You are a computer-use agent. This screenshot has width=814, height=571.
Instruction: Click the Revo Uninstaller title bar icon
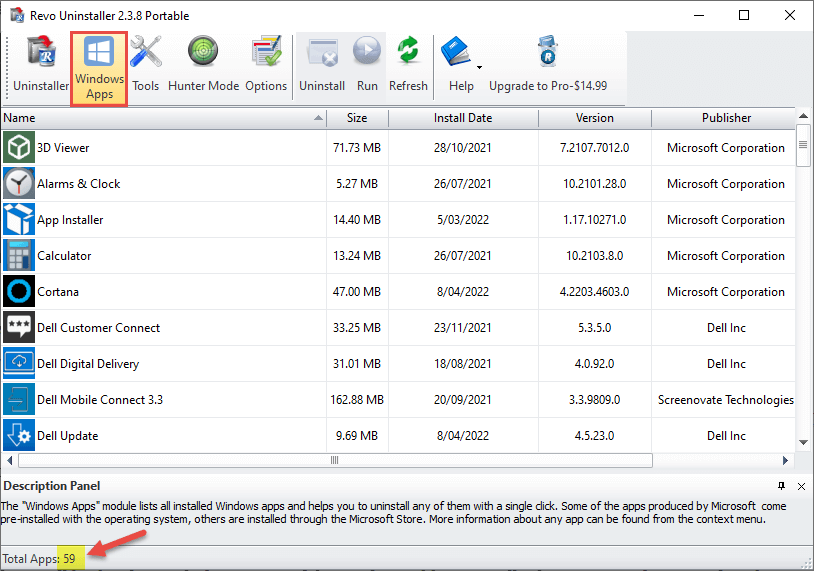pyautogui.click(x=17, y=15)
